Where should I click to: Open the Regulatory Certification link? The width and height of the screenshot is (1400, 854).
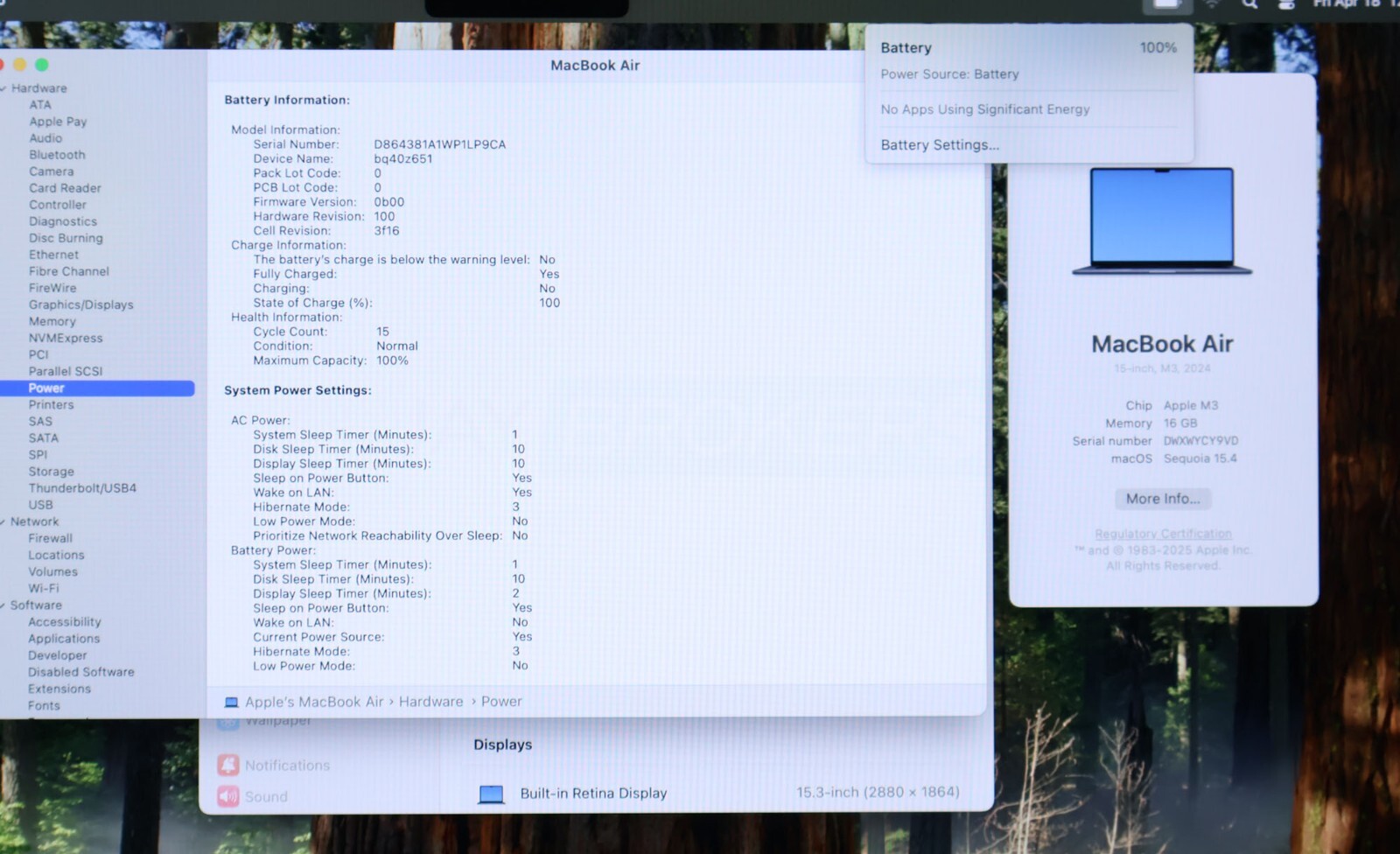(x=1163, y=534)
